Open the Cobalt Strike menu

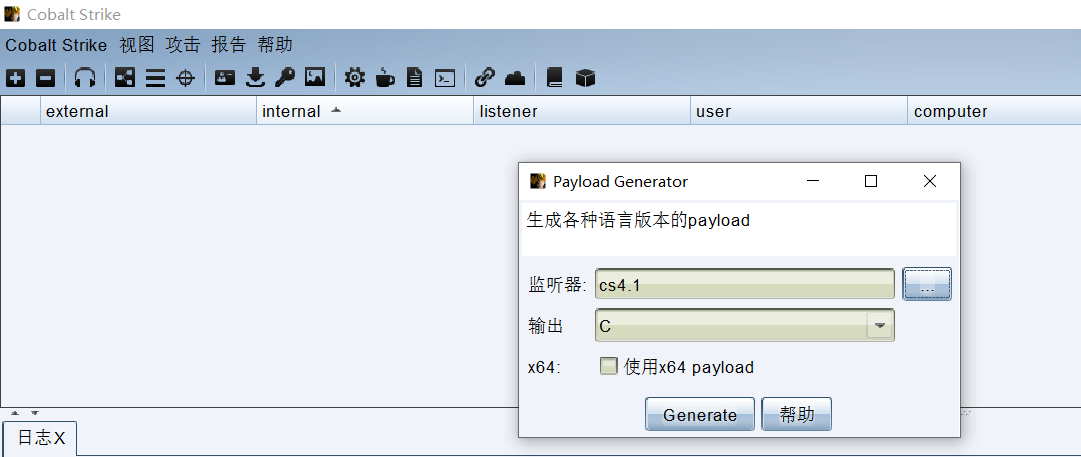click(56, 45)
